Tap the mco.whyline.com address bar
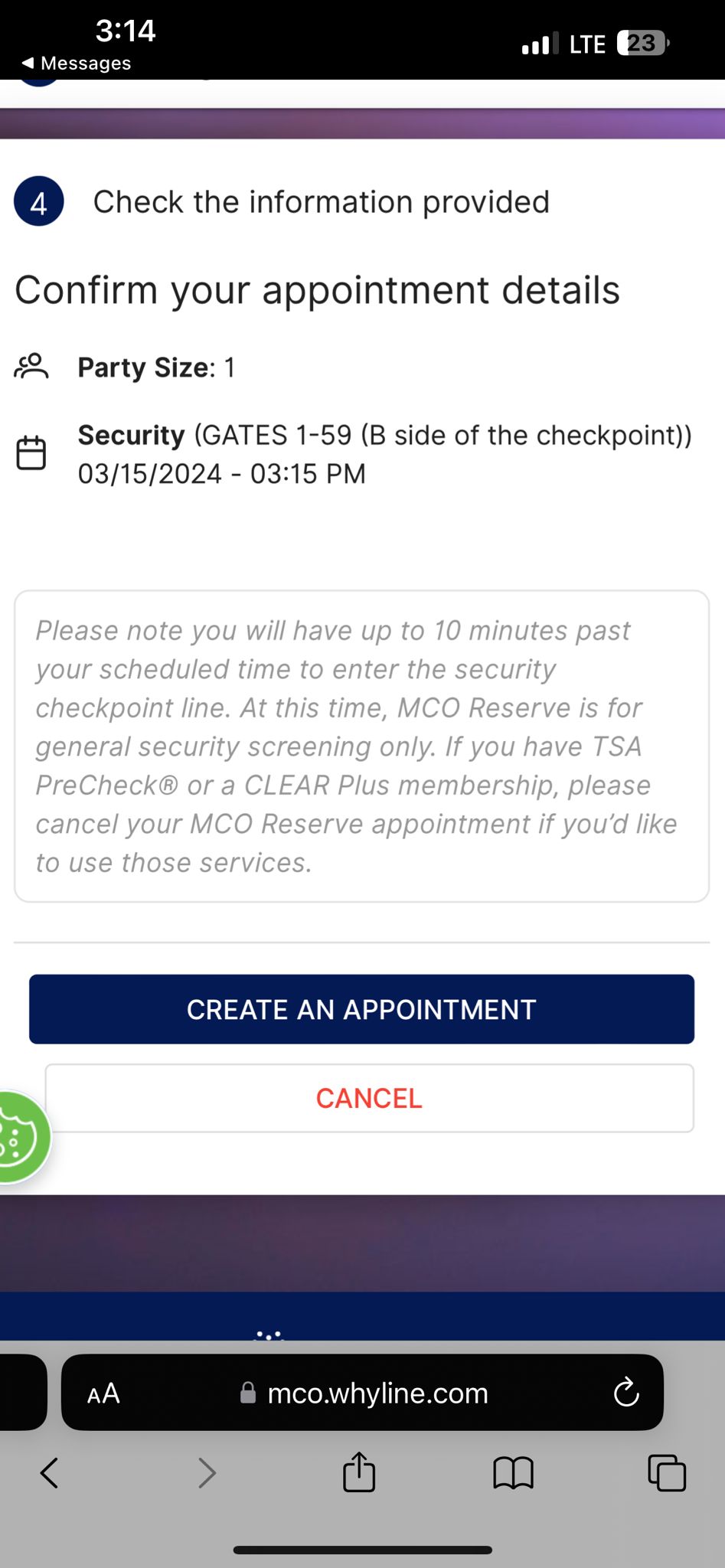This screenshot has width=725, height=1568. (377, 1393)
